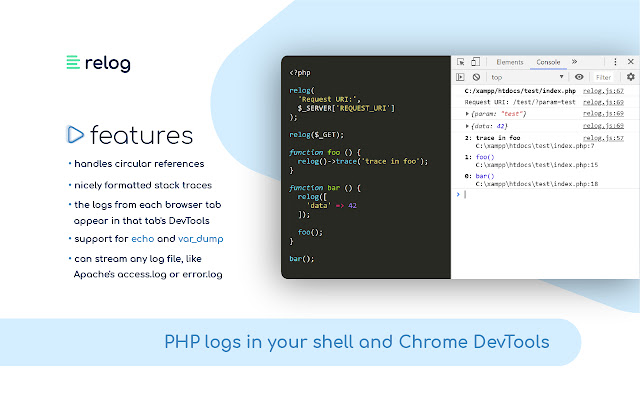This screenshot has height=400, width=640.
Task: Open source link on the {data: 42} row
Action: click(603, 126)
